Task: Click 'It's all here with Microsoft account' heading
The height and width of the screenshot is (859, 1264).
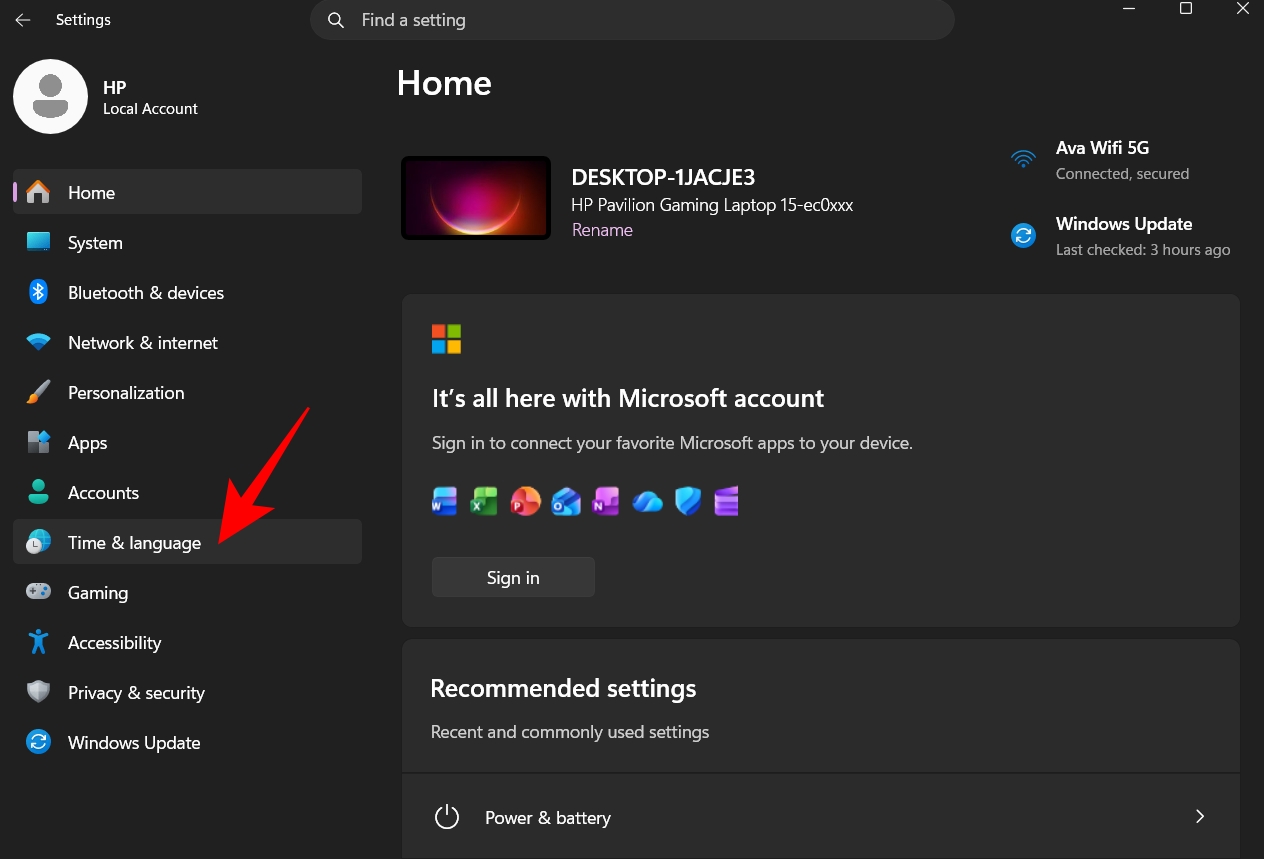Action: point(628,398)
